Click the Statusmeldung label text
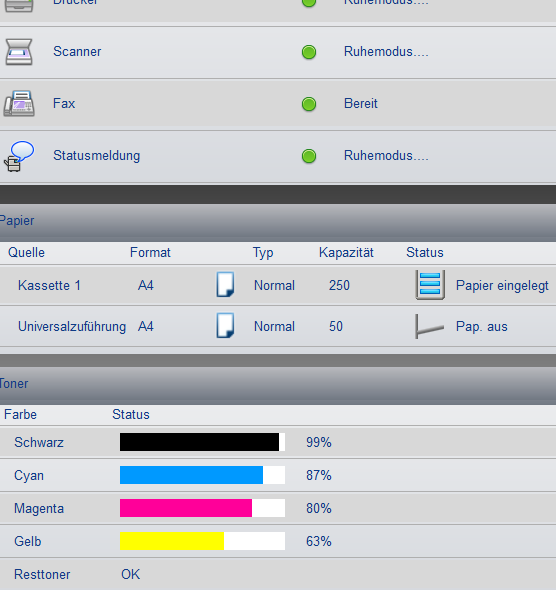Image resolution: width=556 pixels, height=590 pixels. (x=97, y=156)
